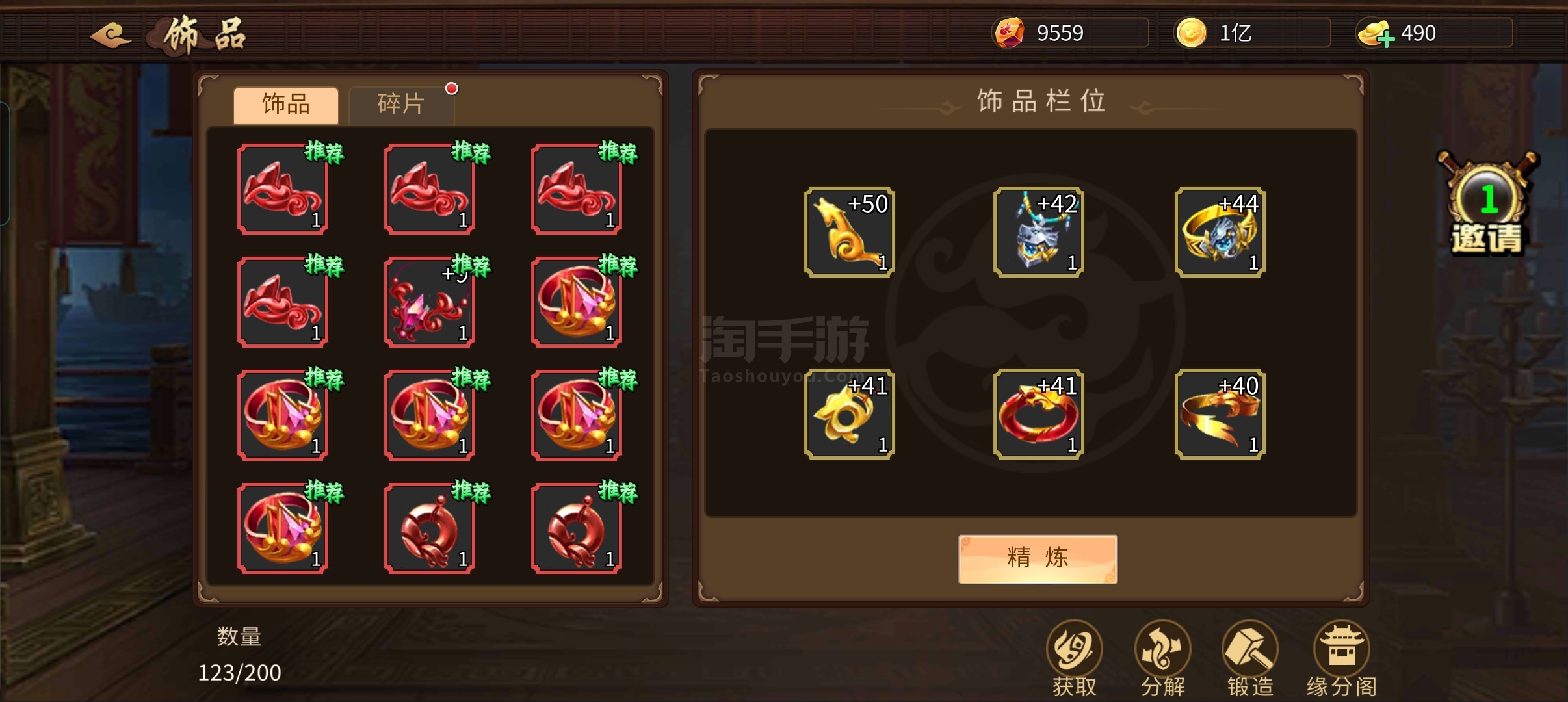Screen dimensions: 1568x702
Task: Select the equipped +42 necklace accessory
Action: pyautogui.click(x=1038, y=232)
